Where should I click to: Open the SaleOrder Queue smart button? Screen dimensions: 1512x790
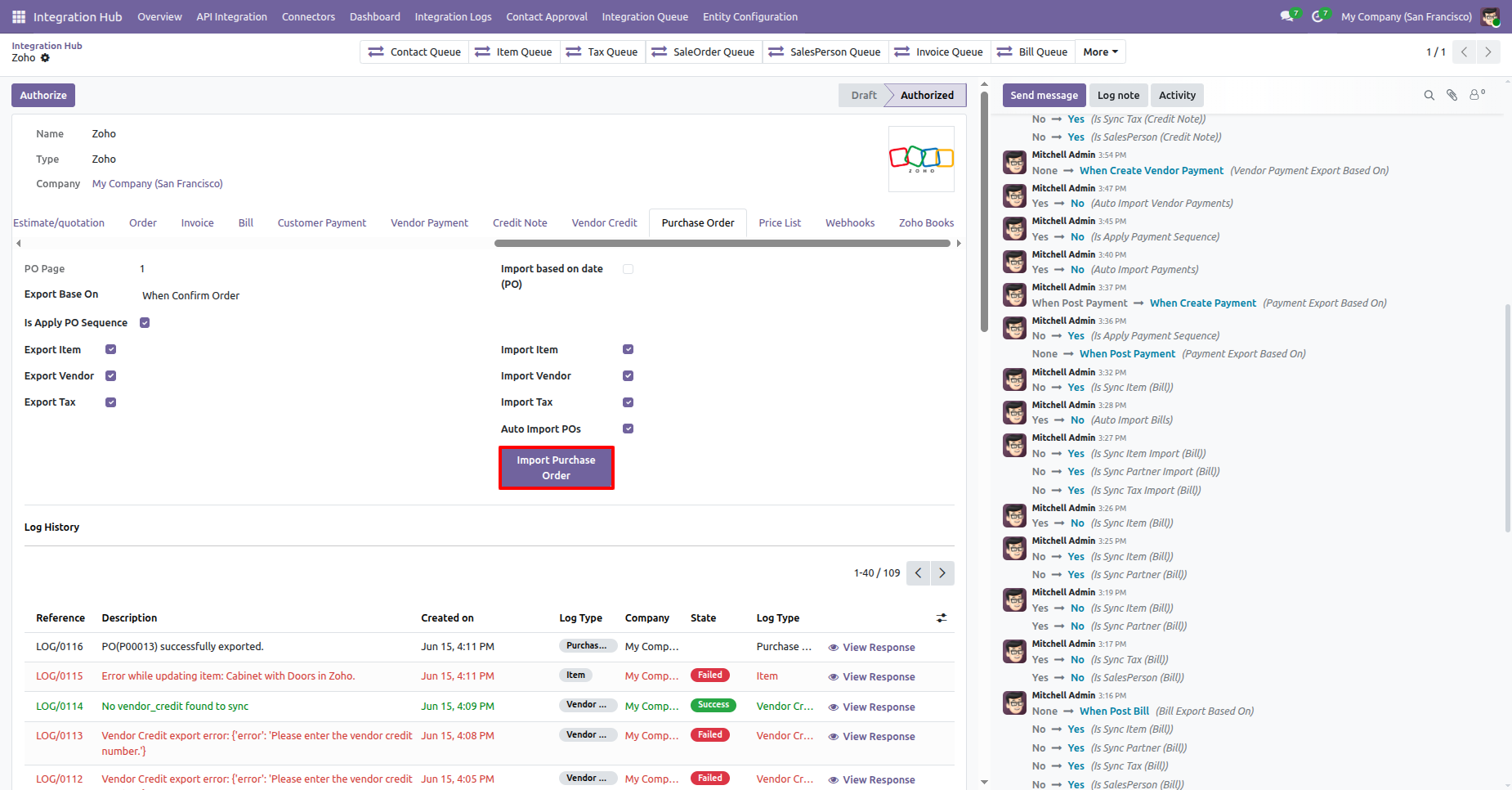click(704, 52)
